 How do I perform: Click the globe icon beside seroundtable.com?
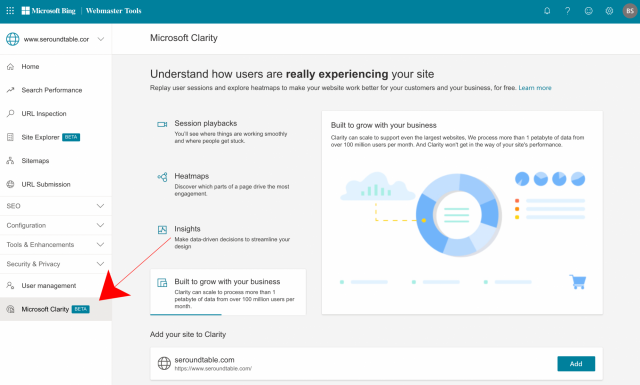[164, 363]
